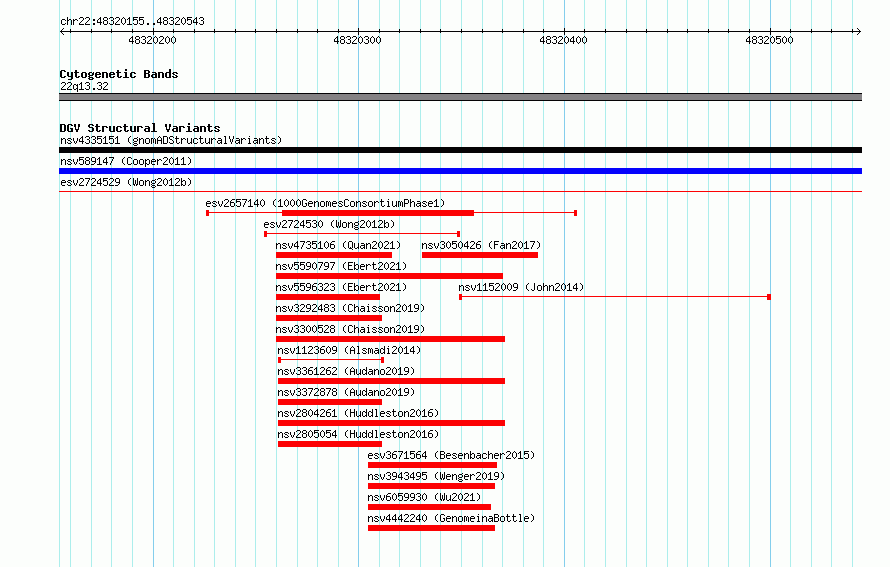Click the right arrow of the ruler
This screenshot has height=567, width=890.
click(x=858, y=32)
